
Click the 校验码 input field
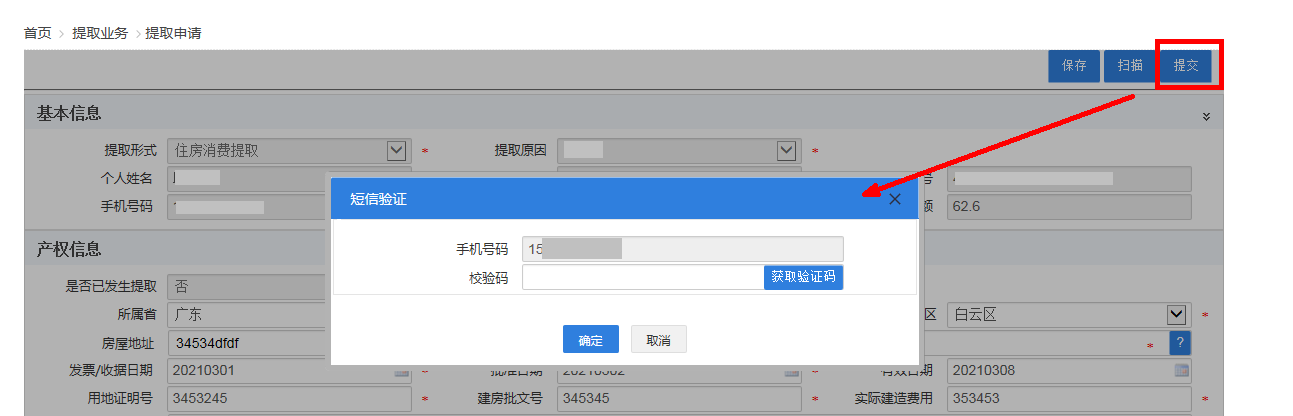[642, 277]
